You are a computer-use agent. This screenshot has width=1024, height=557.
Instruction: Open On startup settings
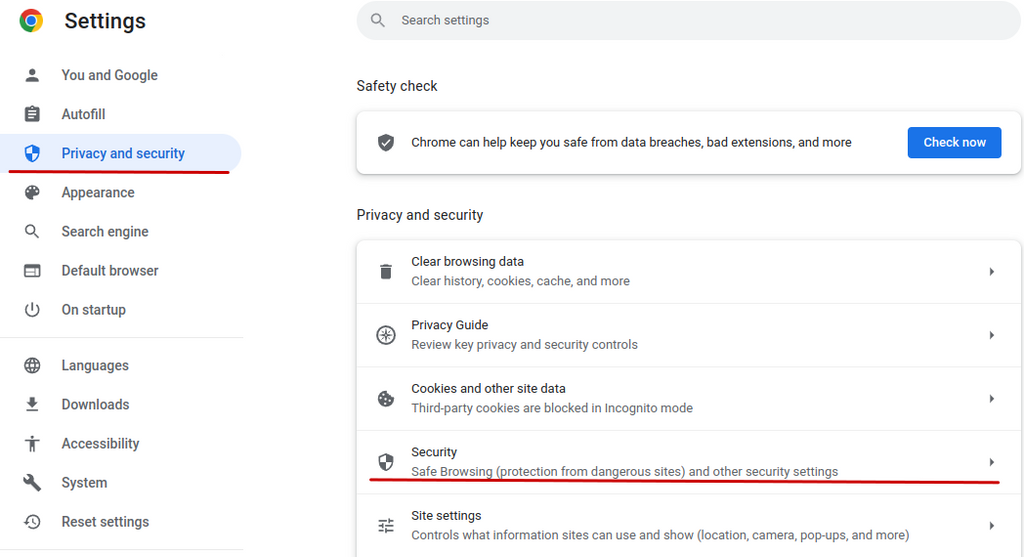coord(121,310)
